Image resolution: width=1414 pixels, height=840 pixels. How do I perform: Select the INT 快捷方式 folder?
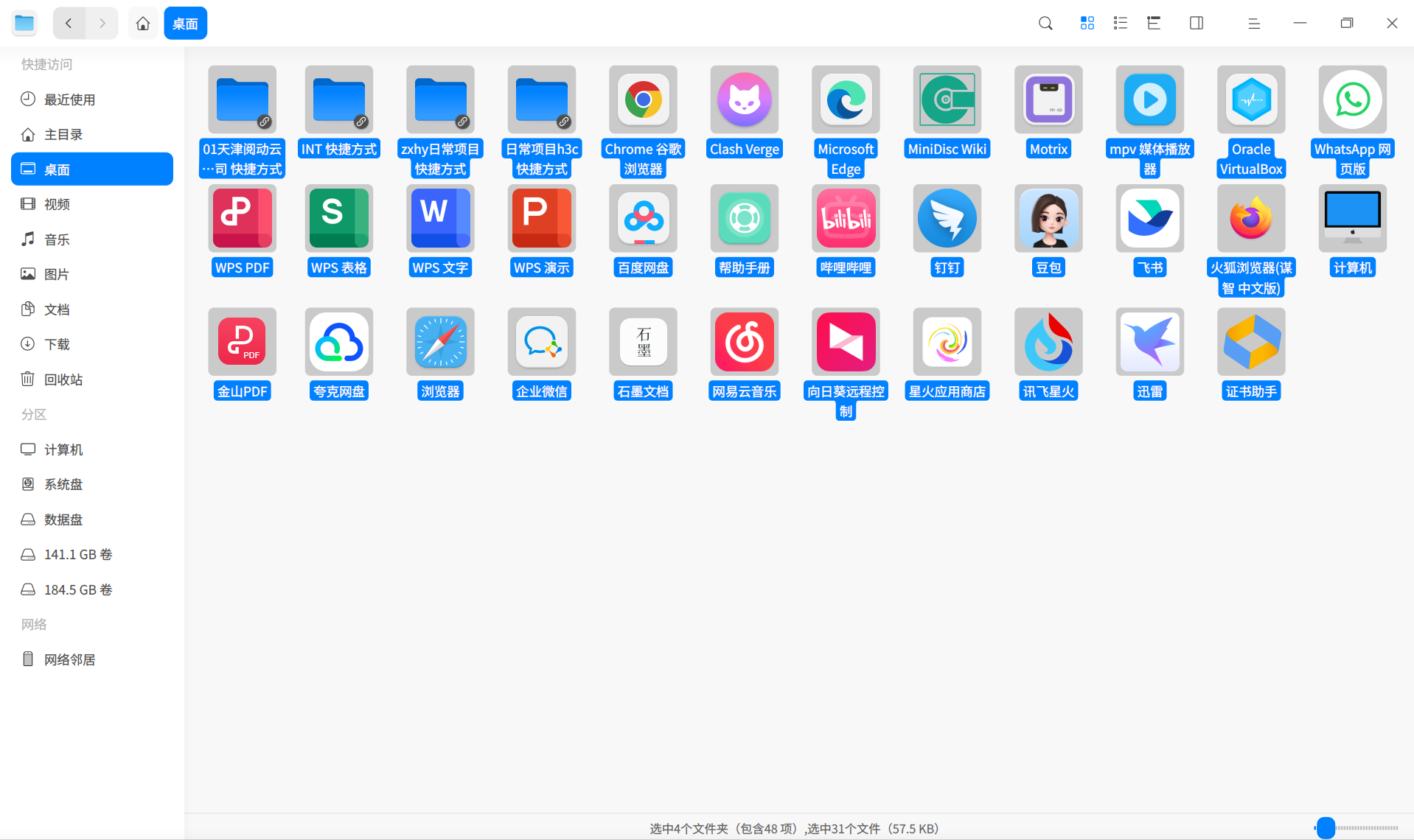coord(339,99)
